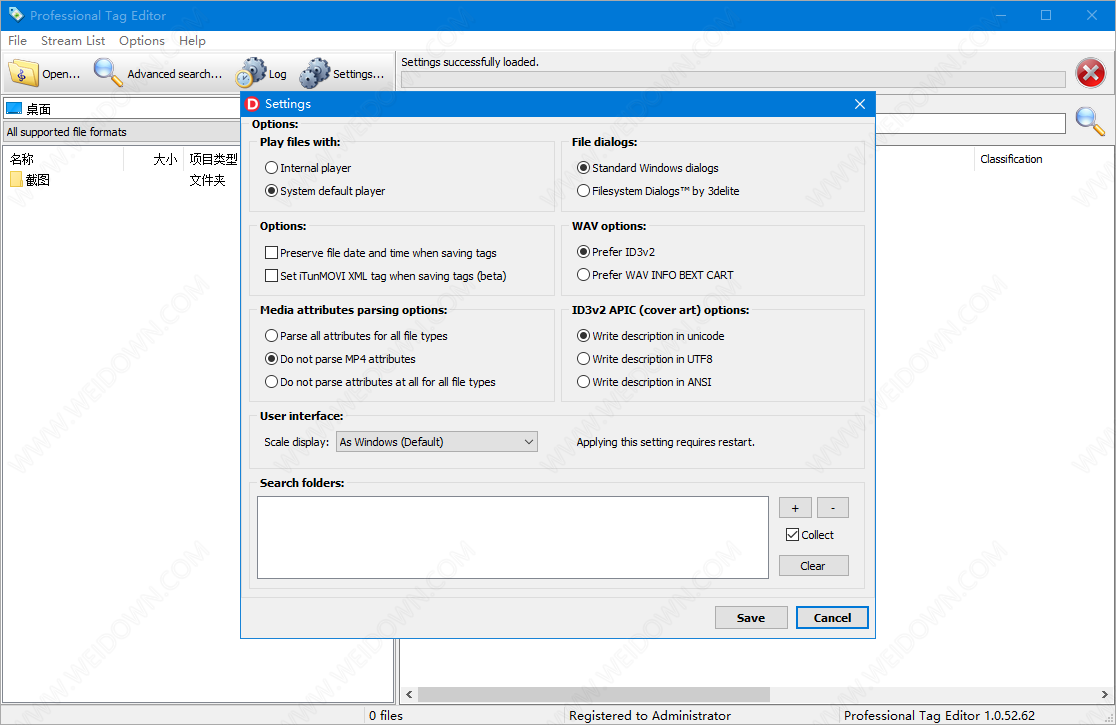Open the Log gear-clock icon
Viewport: 1116px width, 725px height.
pos(251,73)
